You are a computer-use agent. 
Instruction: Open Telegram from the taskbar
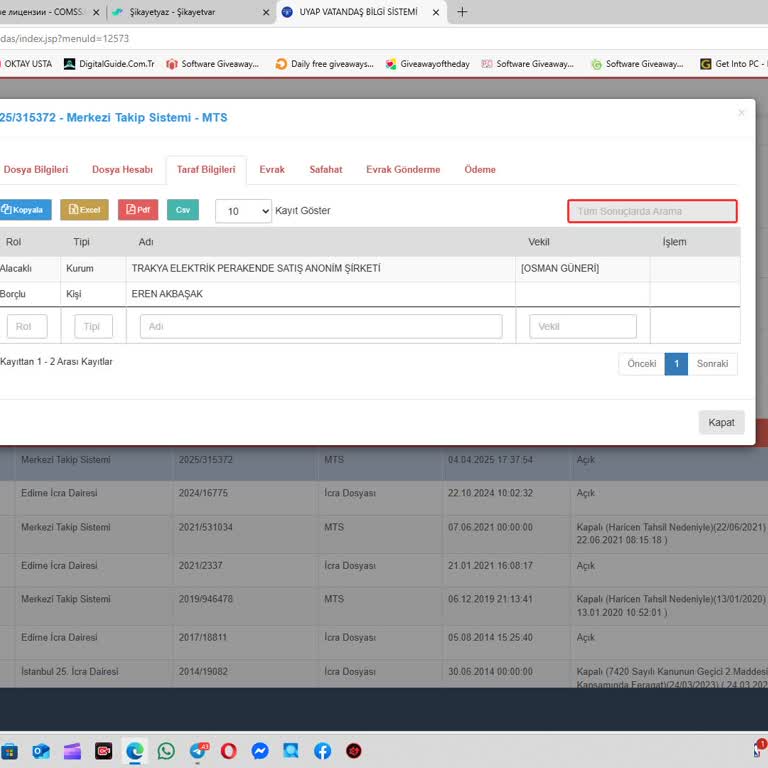(198, 750)
